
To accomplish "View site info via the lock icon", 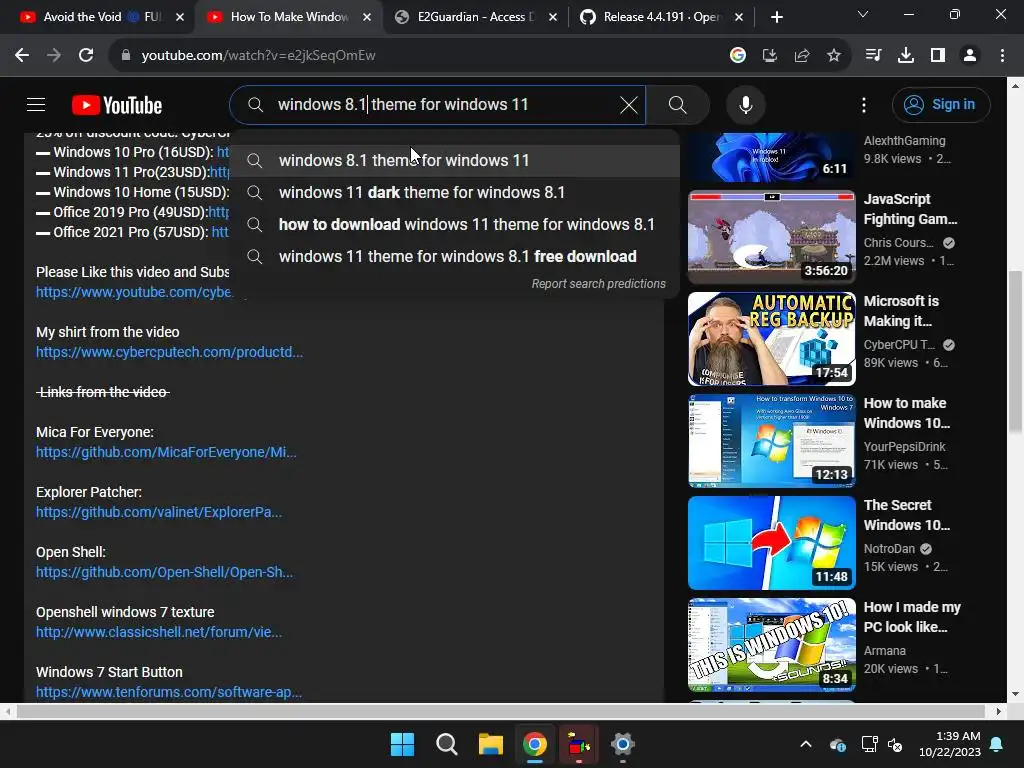I will [x=126, y=56].
